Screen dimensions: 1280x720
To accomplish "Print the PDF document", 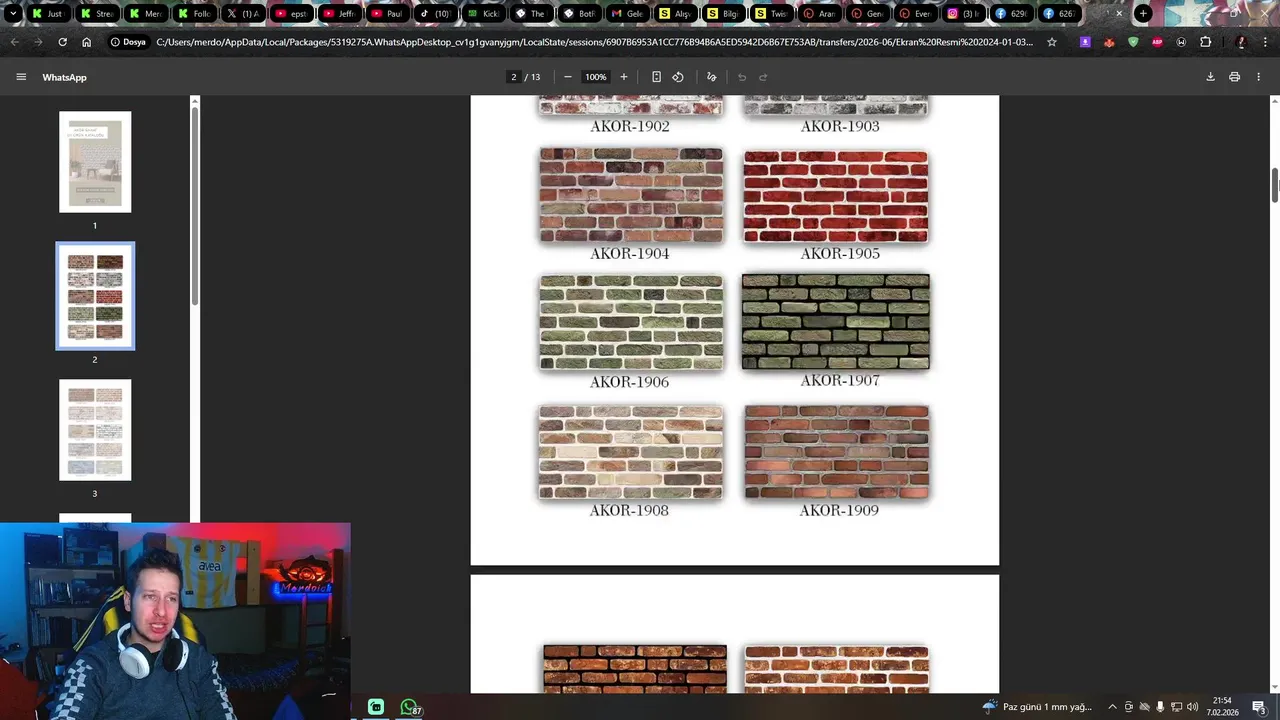I will click(1235, 77).
